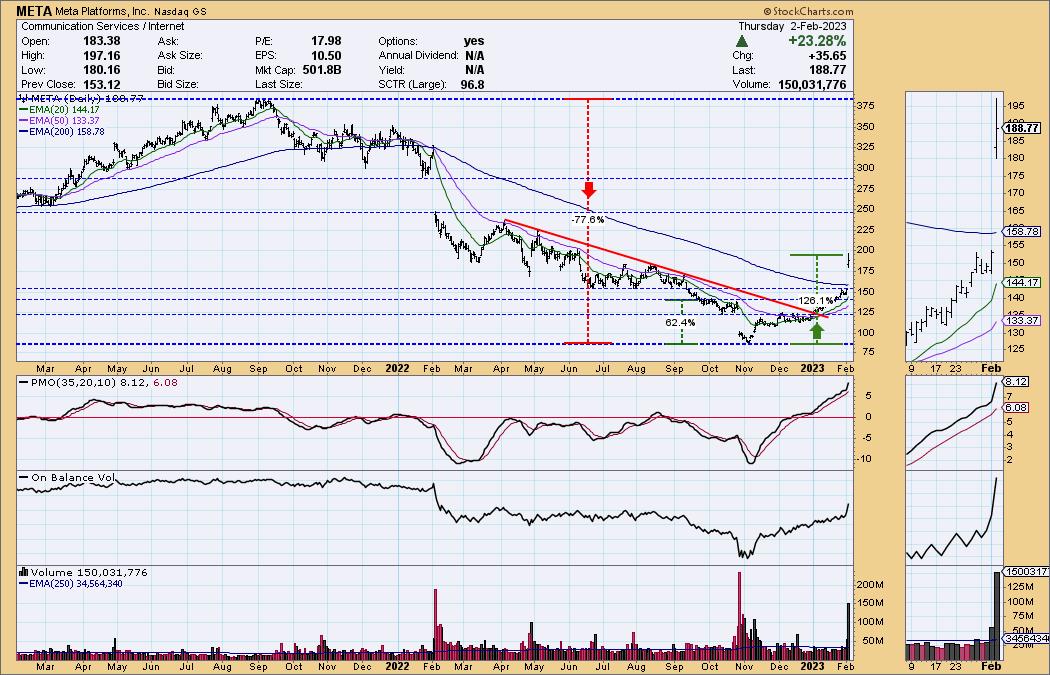The image size is (1050, 675).
Task: Click the bar icon beside the Volume legend
Action: (x=23, y=572)
